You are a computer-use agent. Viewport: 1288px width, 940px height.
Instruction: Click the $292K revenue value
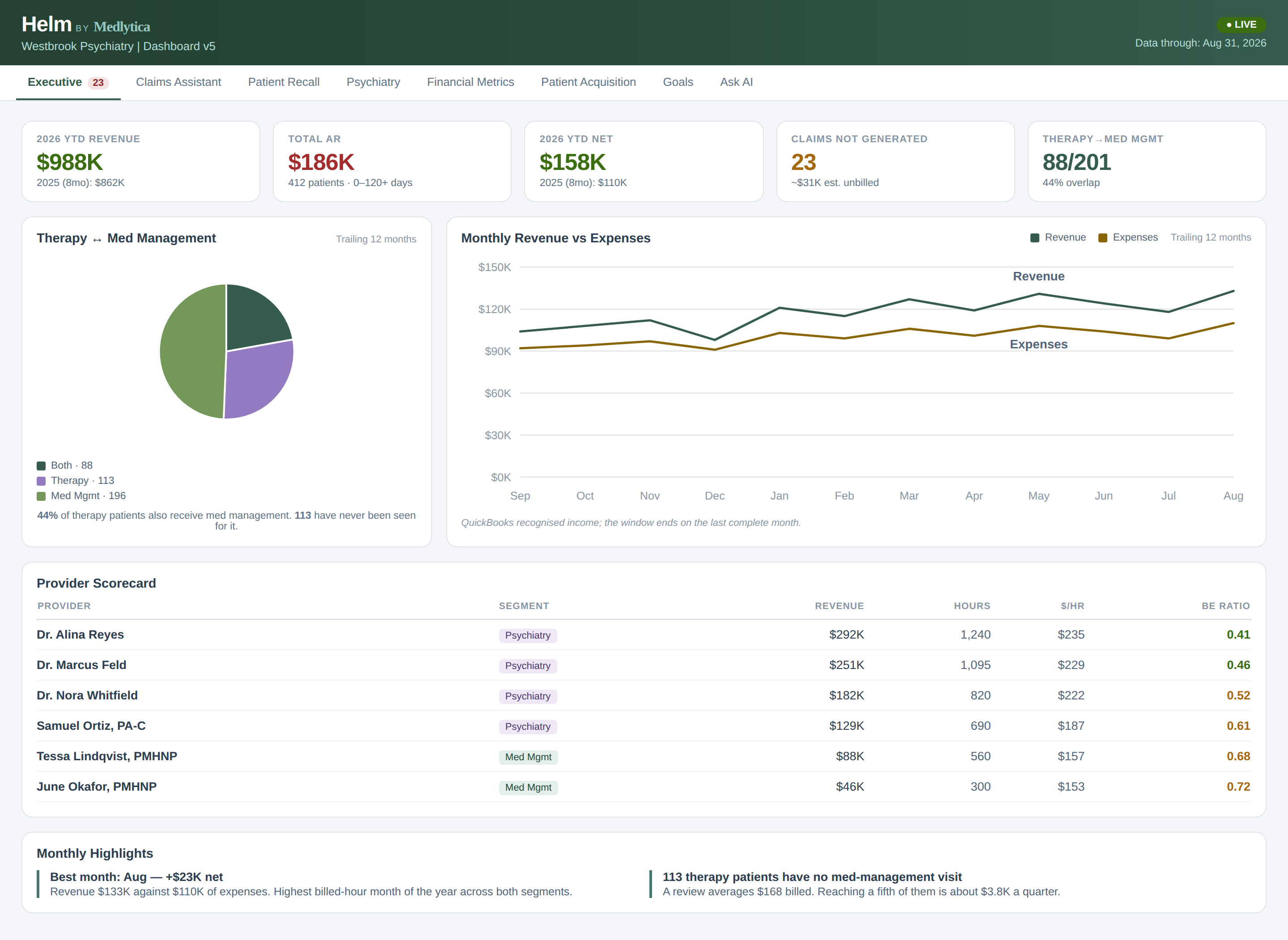click(846, 635)
